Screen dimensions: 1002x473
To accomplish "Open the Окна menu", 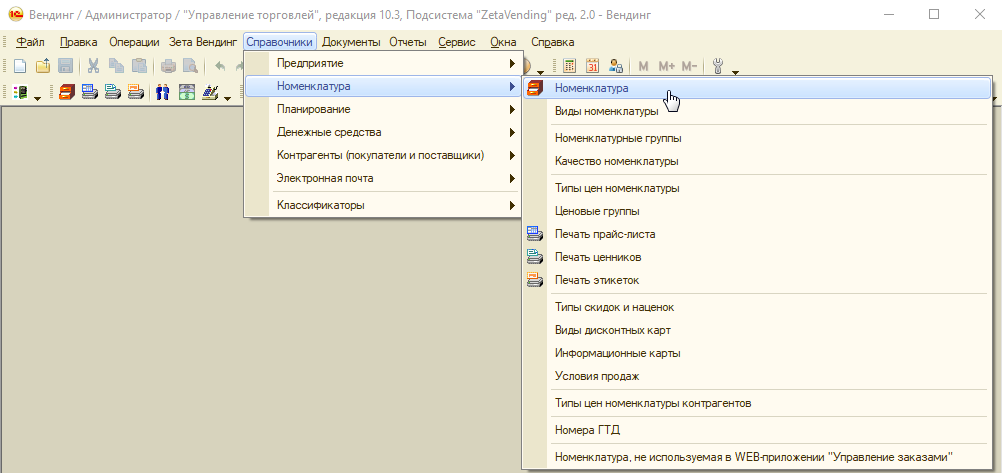I will click(503, 42).
